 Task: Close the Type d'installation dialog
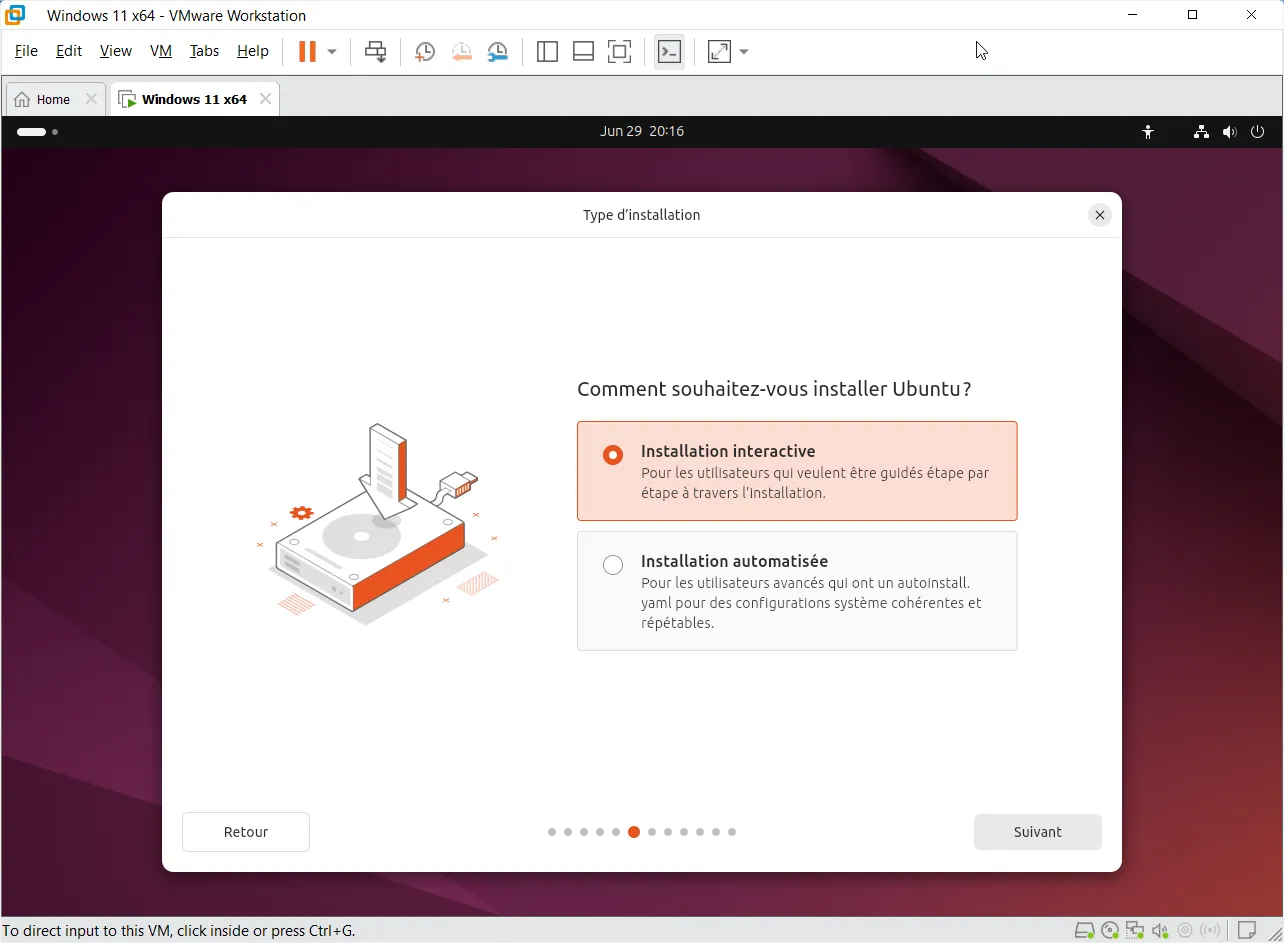[x=1100, y=215]
